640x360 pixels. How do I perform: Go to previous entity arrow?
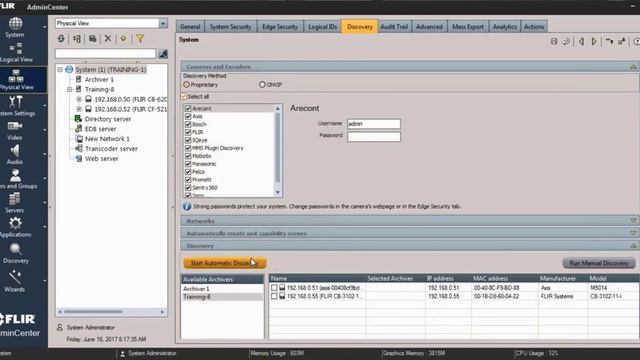tap(581, 41)
